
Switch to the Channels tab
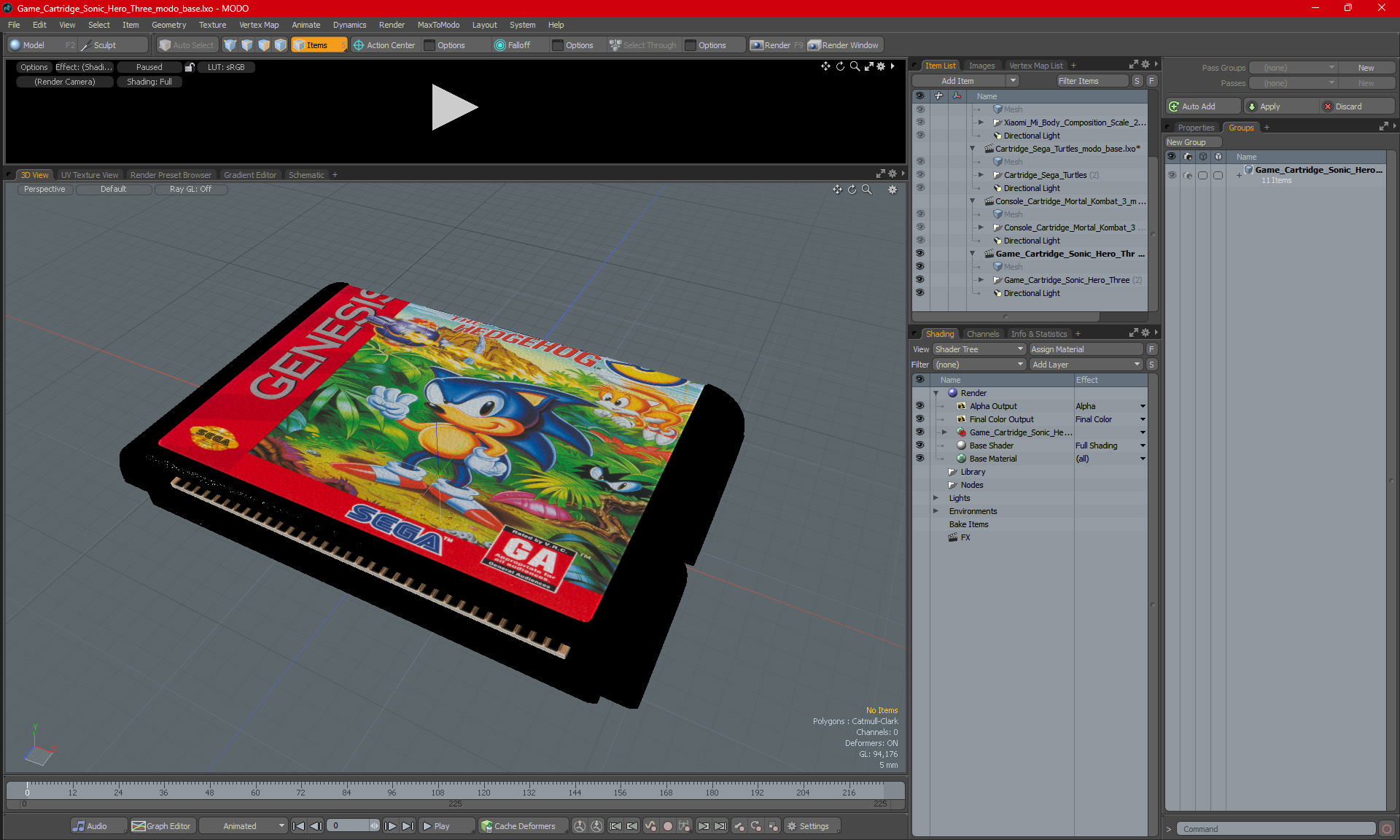click(983, 334)
